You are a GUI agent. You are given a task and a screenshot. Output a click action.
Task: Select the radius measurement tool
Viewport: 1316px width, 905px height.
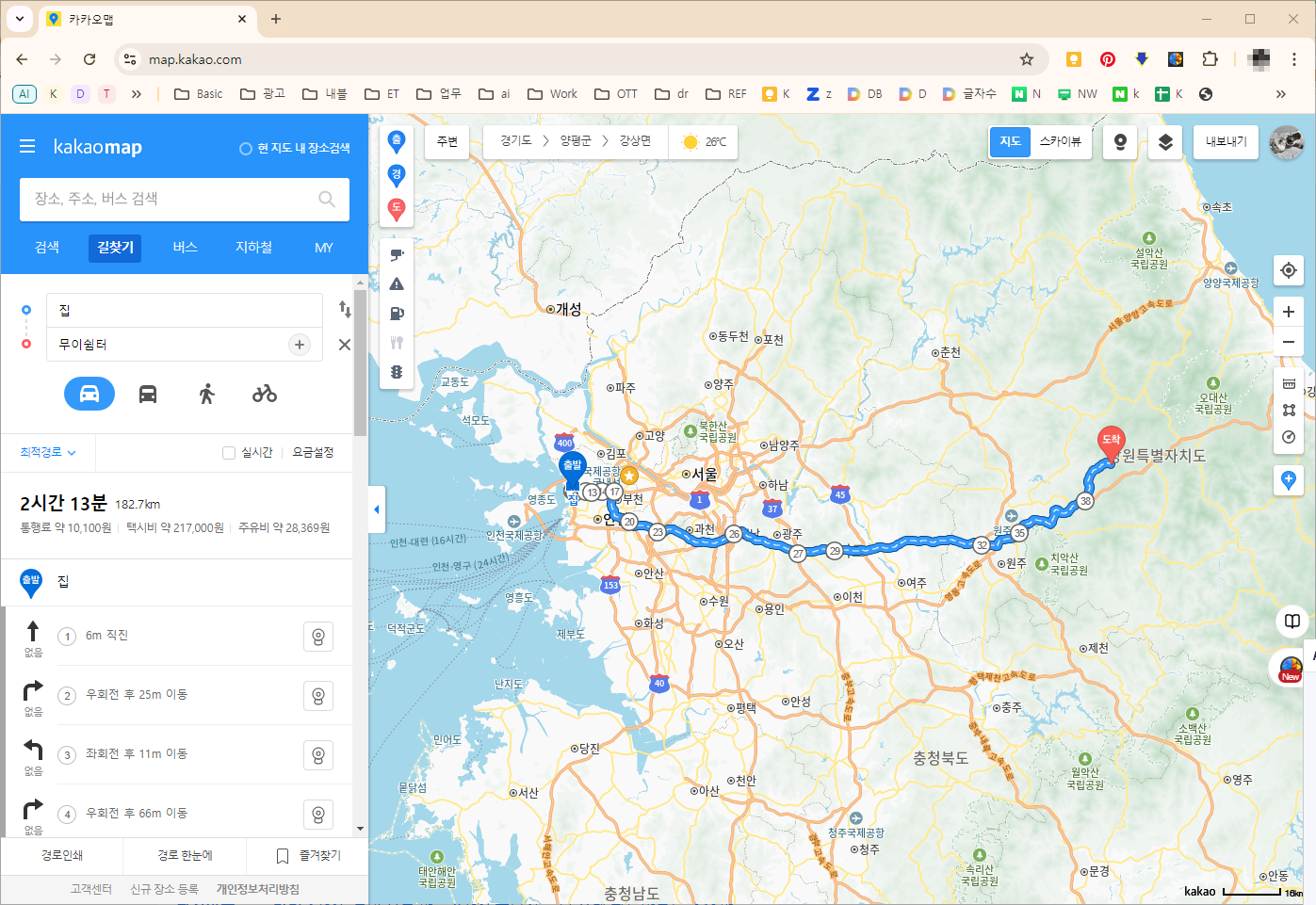(x=1289, y=437)
